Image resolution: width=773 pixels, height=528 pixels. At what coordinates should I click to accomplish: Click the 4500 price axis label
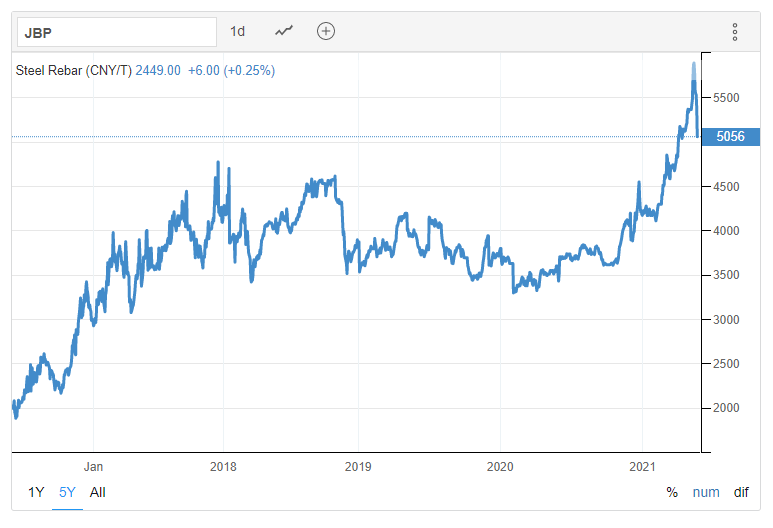pos(726,187)
